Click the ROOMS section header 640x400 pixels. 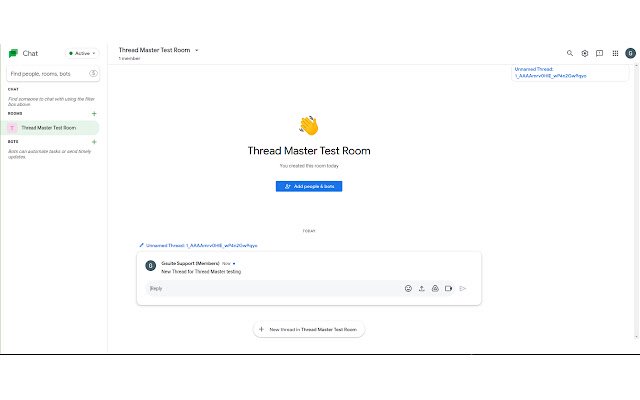[15, 113]
